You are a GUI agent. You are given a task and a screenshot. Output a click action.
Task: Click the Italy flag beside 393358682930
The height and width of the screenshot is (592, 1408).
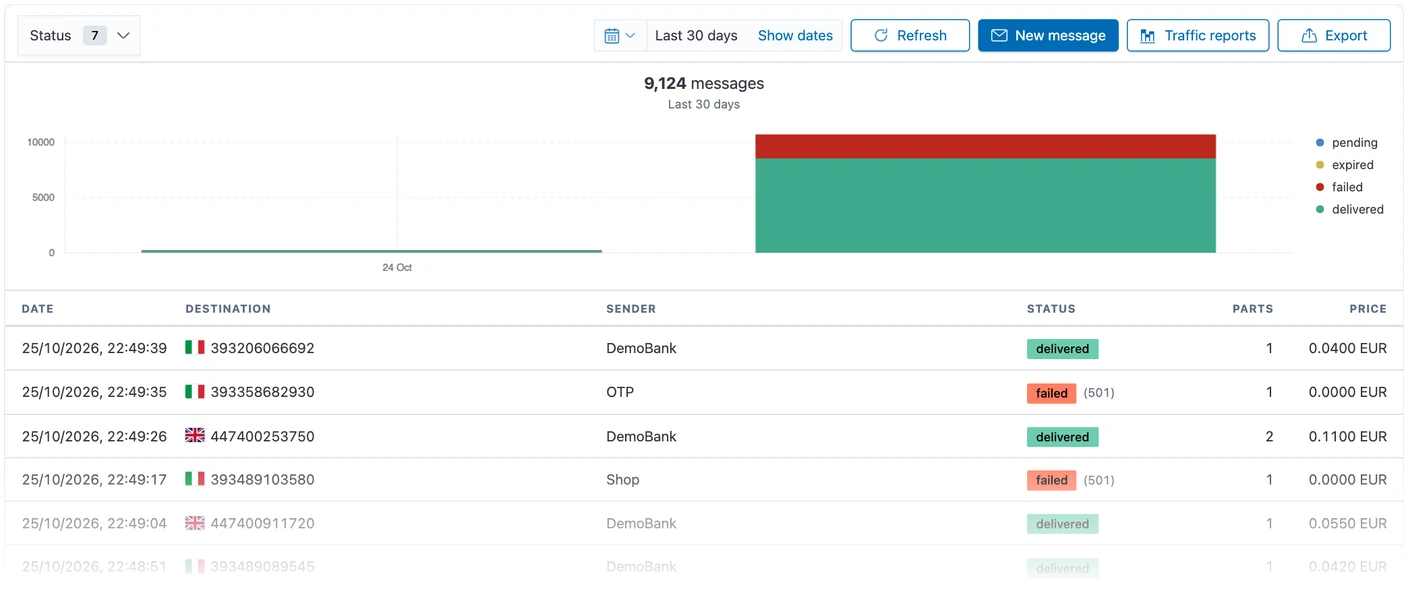(x=195, y=392)
